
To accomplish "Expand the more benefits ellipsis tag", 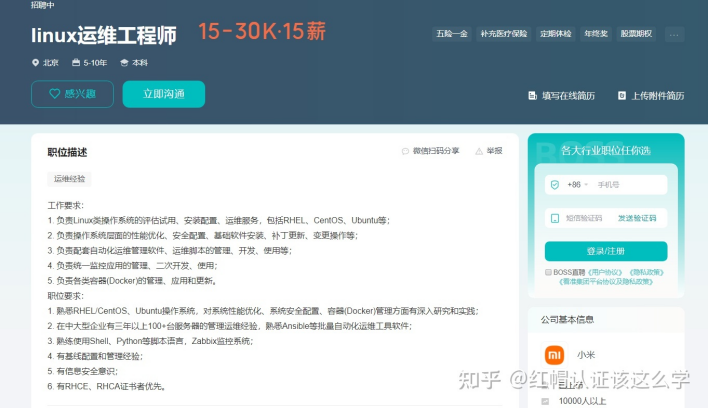I will (x=674, y=34).
